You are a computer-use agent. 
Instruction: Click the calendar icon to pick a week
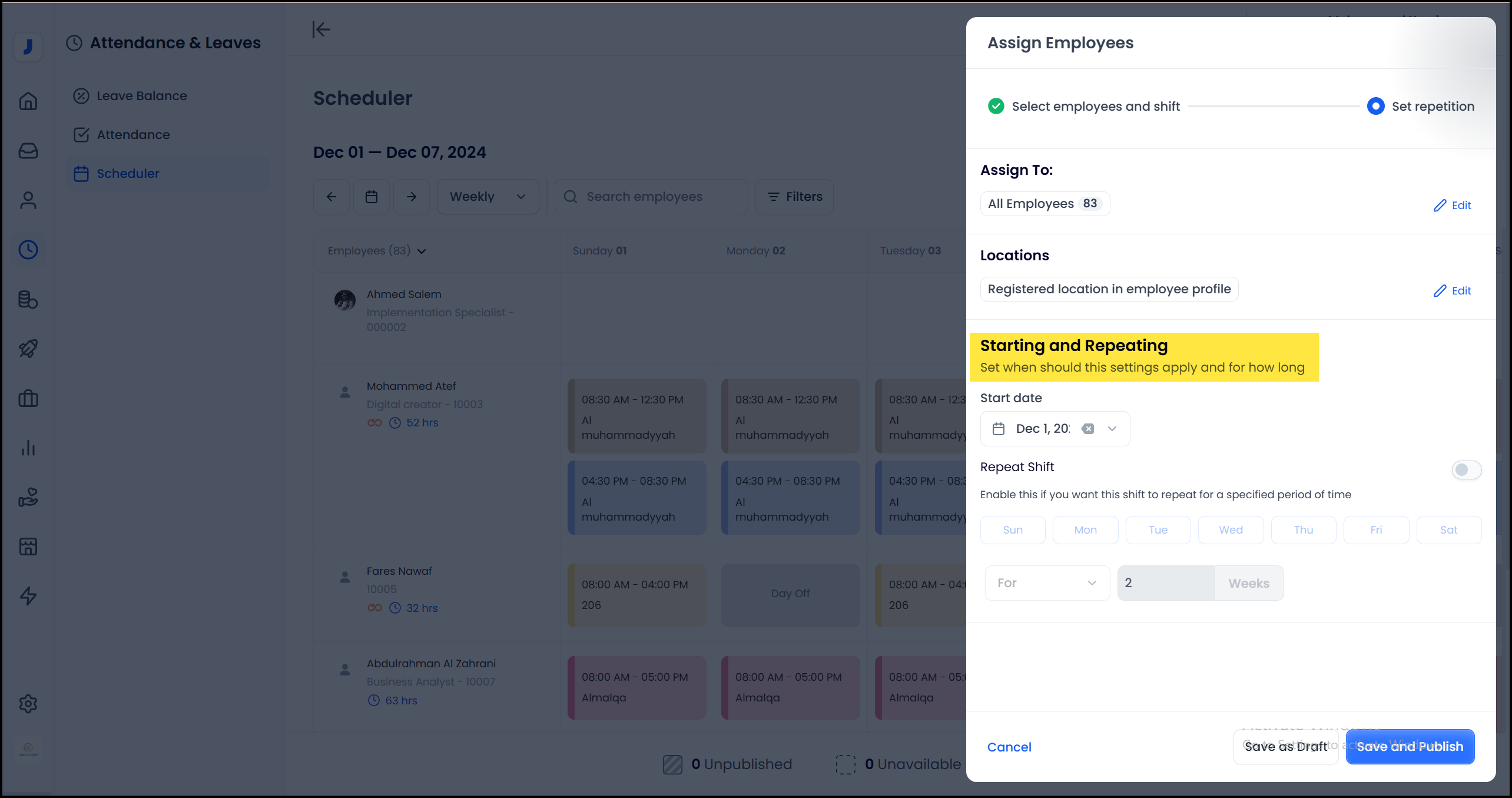point(372,196)
